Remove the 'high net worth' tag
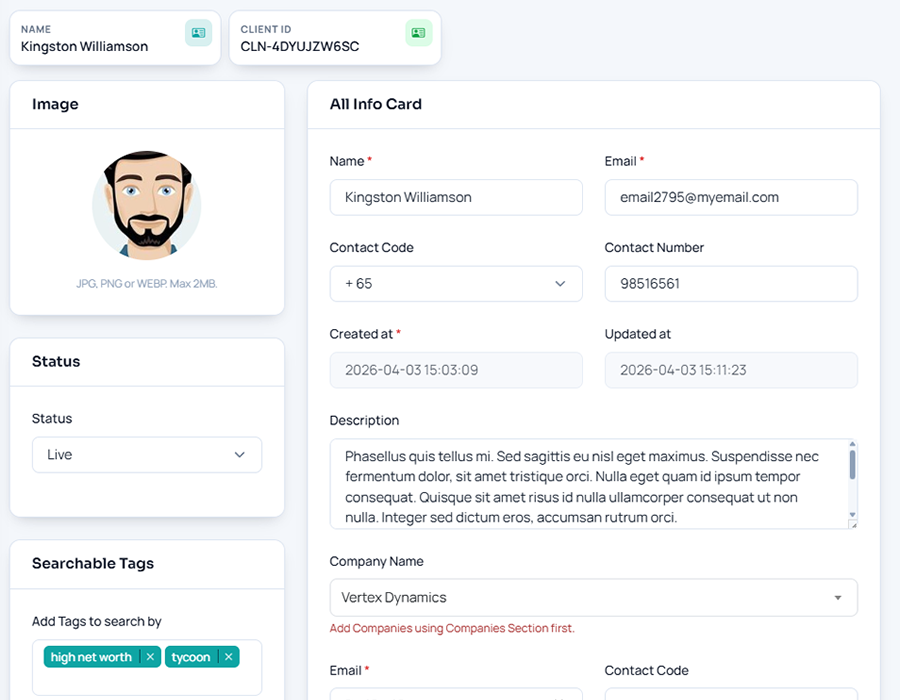 [150, 657]
